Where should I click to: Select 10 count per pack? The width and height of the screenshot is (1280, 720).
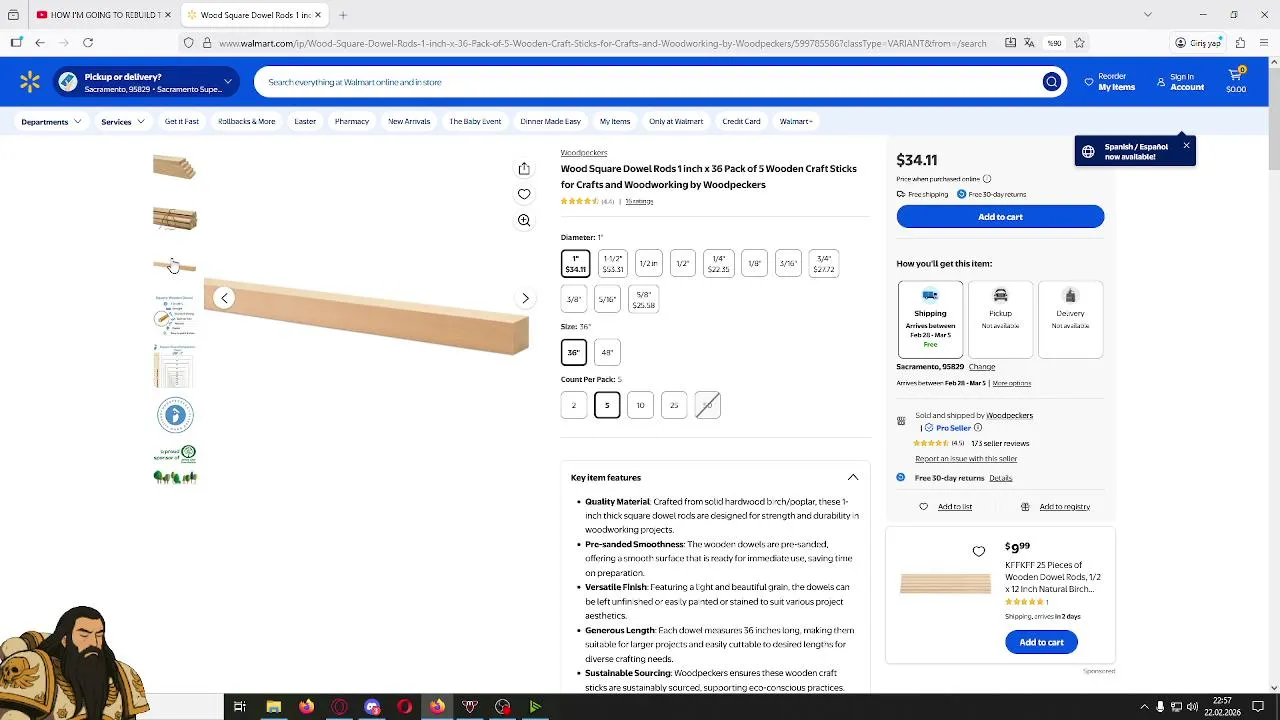640,405
